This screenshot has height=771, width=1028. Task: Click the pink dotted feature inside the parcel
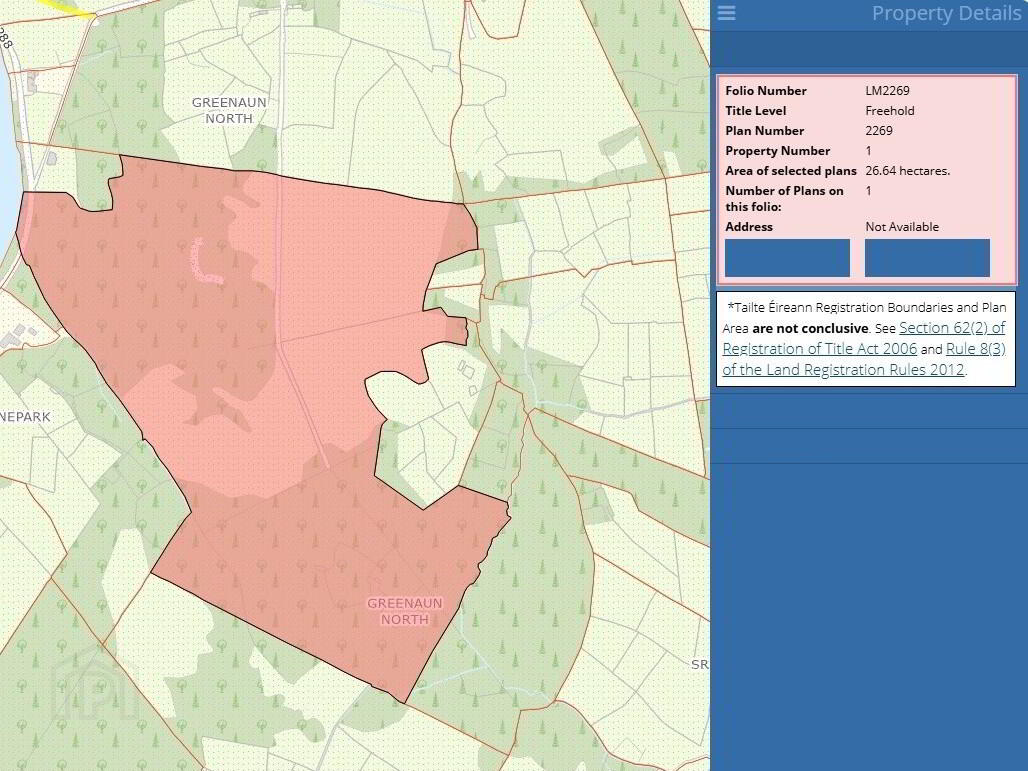pos(203,264)
